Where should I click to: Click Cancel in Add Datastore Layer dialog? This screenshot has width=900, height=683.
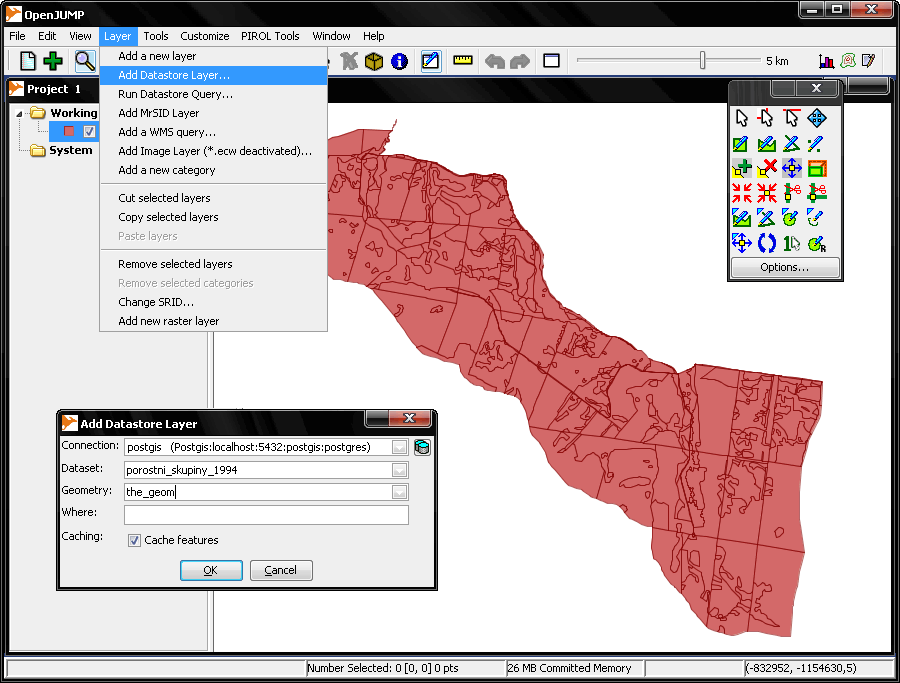tap(281, 571)
